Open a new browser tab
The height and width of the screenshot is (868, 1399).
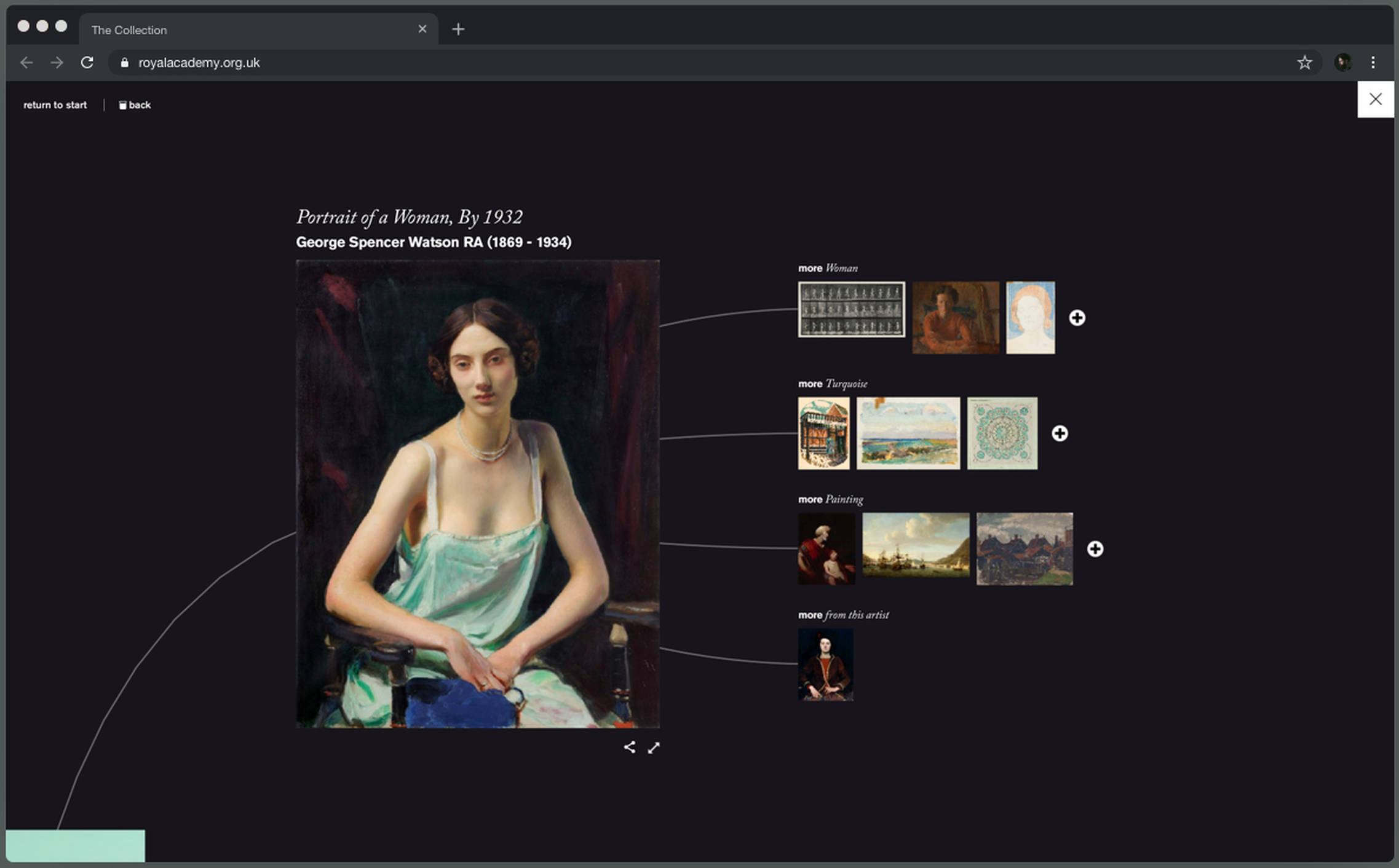click(x=458, y=29)
